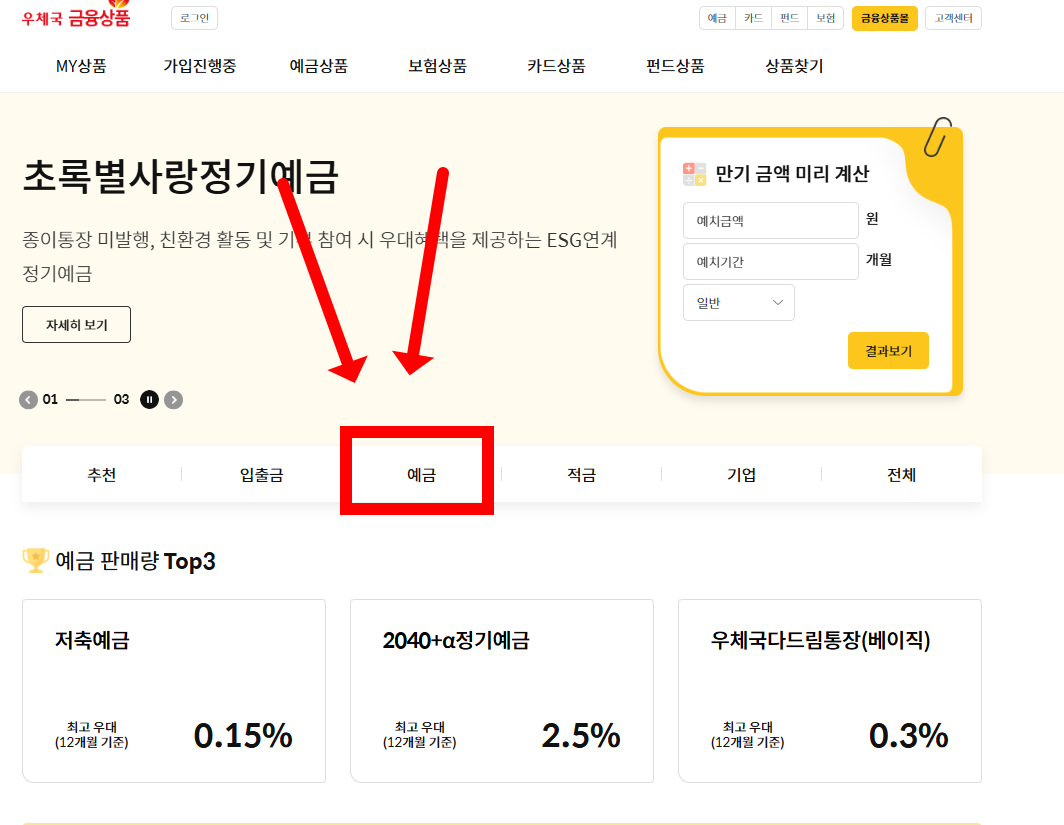The height and width of the screenshot is (825, 1064).
Task: Open the 상품찾기 menu
Action: pyautogui.click(x=794, y=66)
